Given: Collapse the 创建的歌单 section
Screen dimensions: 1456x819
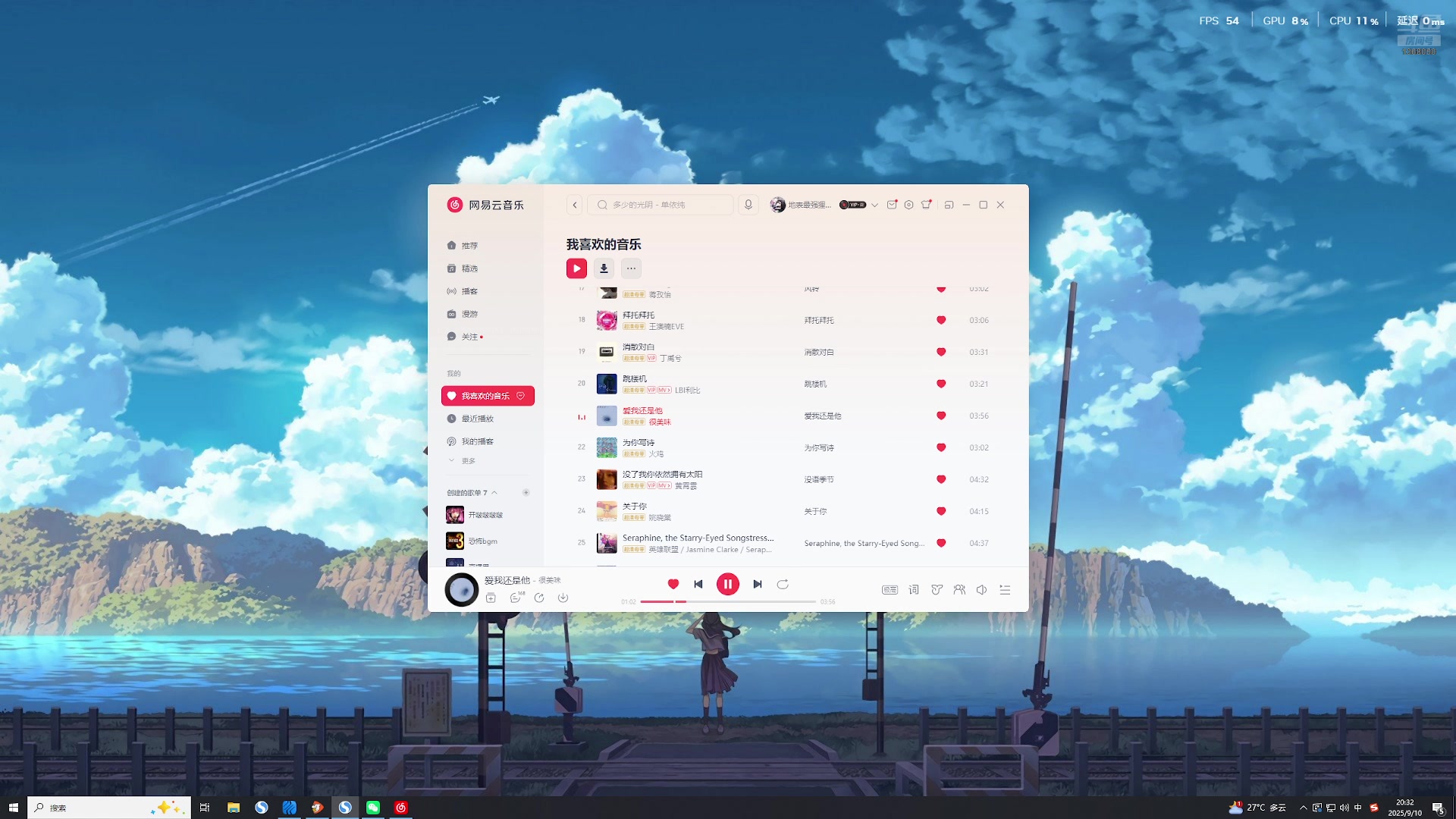Looking at the screenshot, I should (494, 493).
